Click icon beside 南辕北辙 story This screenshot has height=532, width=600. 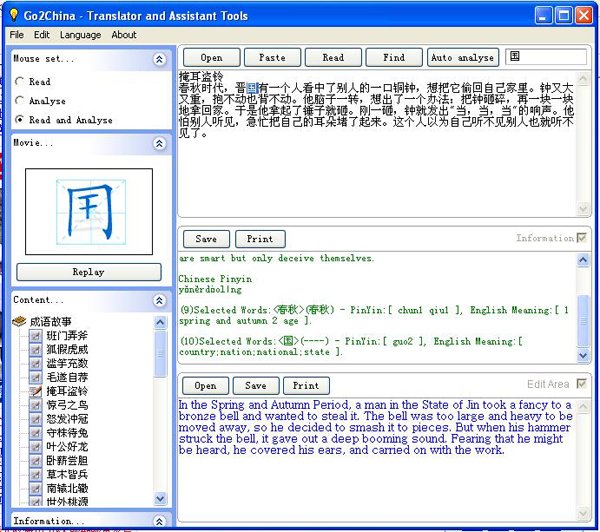pos(35,488)
